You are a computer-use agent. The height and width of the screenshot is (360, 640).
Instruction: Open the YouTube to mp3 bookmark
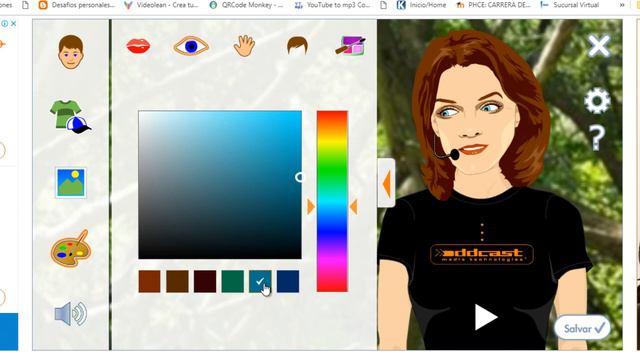(x=332, y=5)
